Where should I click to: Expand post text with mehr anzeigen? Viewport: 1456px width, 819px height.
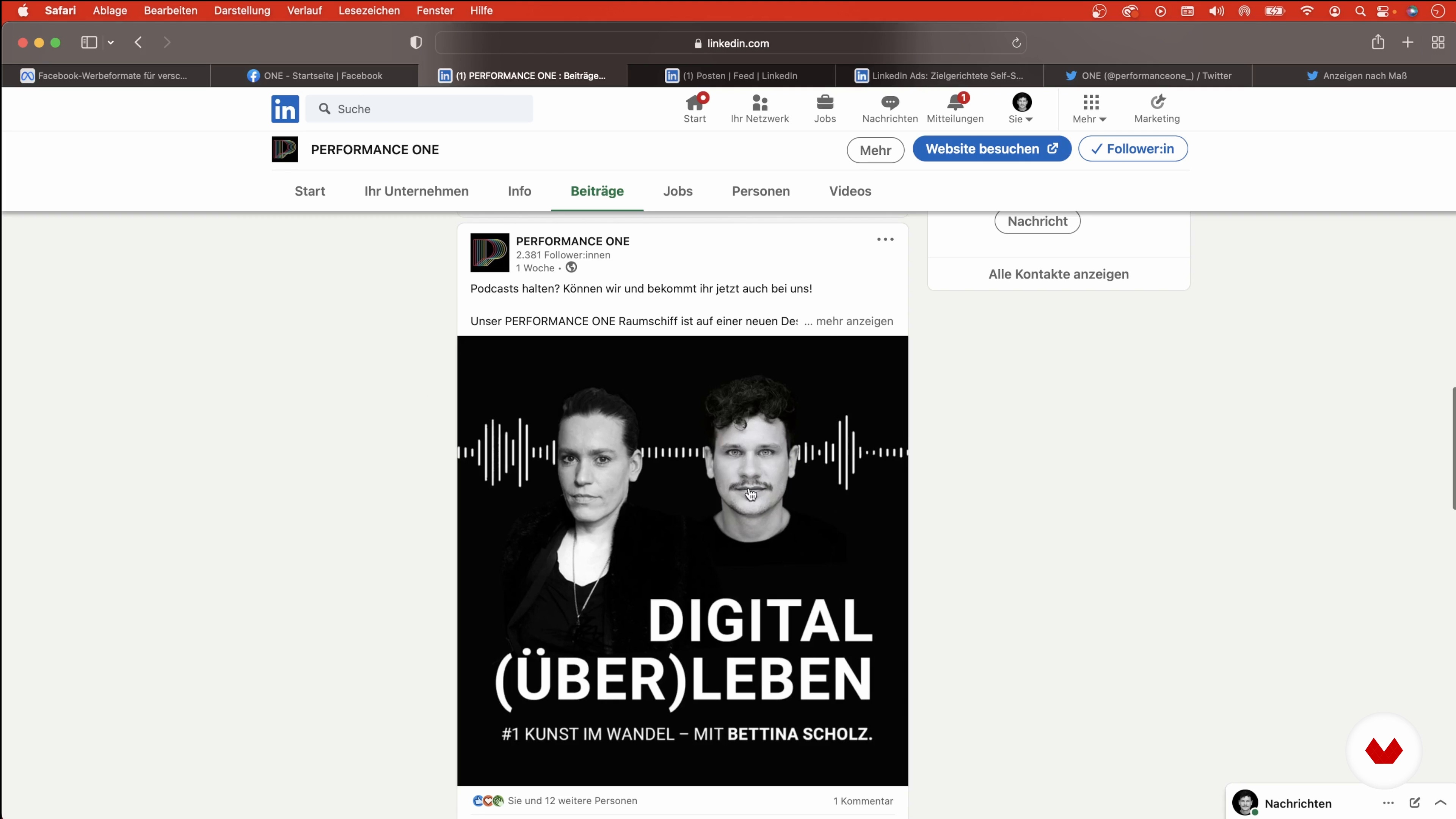[855, 321]
